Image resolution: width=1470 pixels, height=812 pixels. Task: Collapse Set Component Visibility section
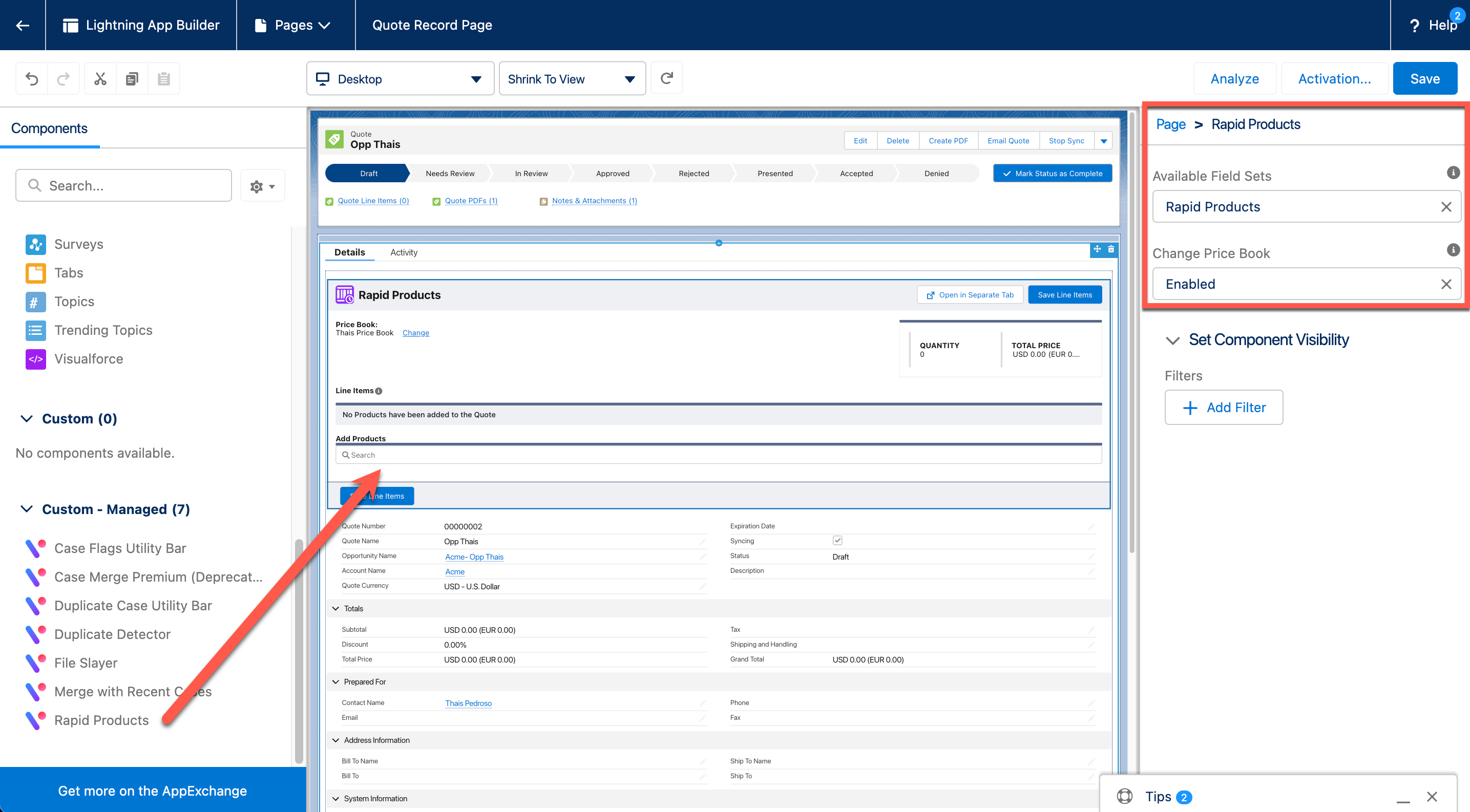point(1173,340)
